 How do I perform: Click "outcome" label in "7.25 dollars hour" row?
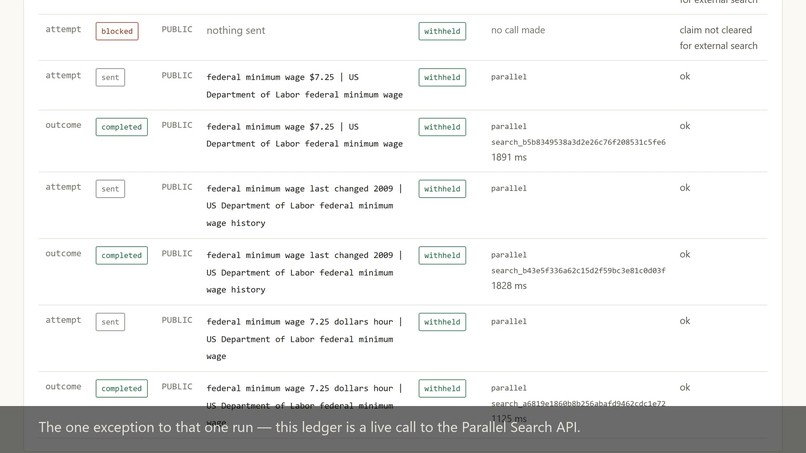63,387
